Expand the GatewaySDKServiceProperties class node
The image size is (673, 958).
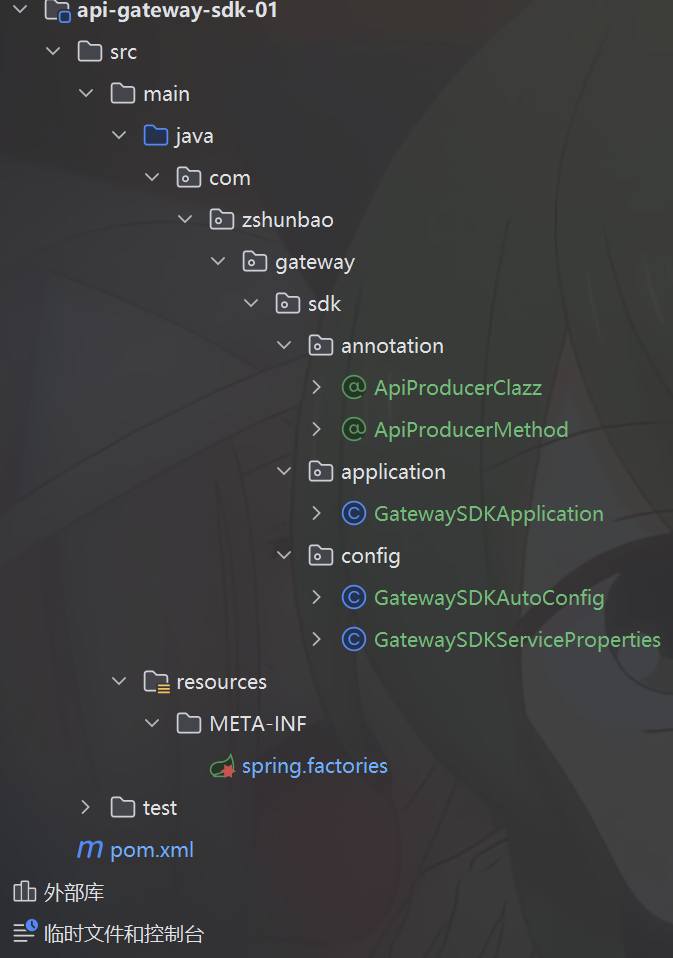(317, 640)
